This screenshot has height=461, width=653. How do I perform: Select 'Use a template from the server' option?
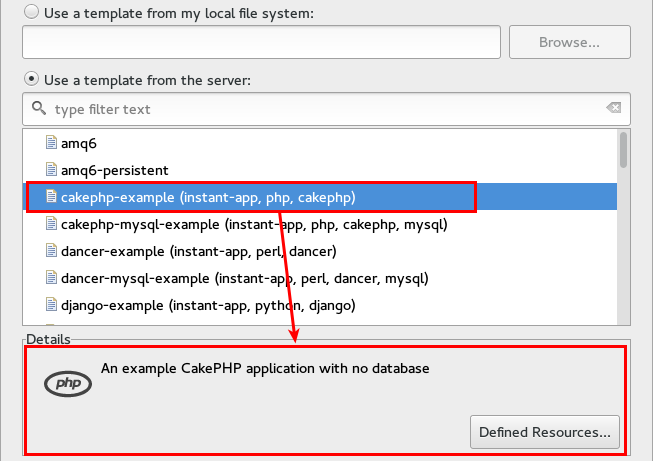[31, 78]
